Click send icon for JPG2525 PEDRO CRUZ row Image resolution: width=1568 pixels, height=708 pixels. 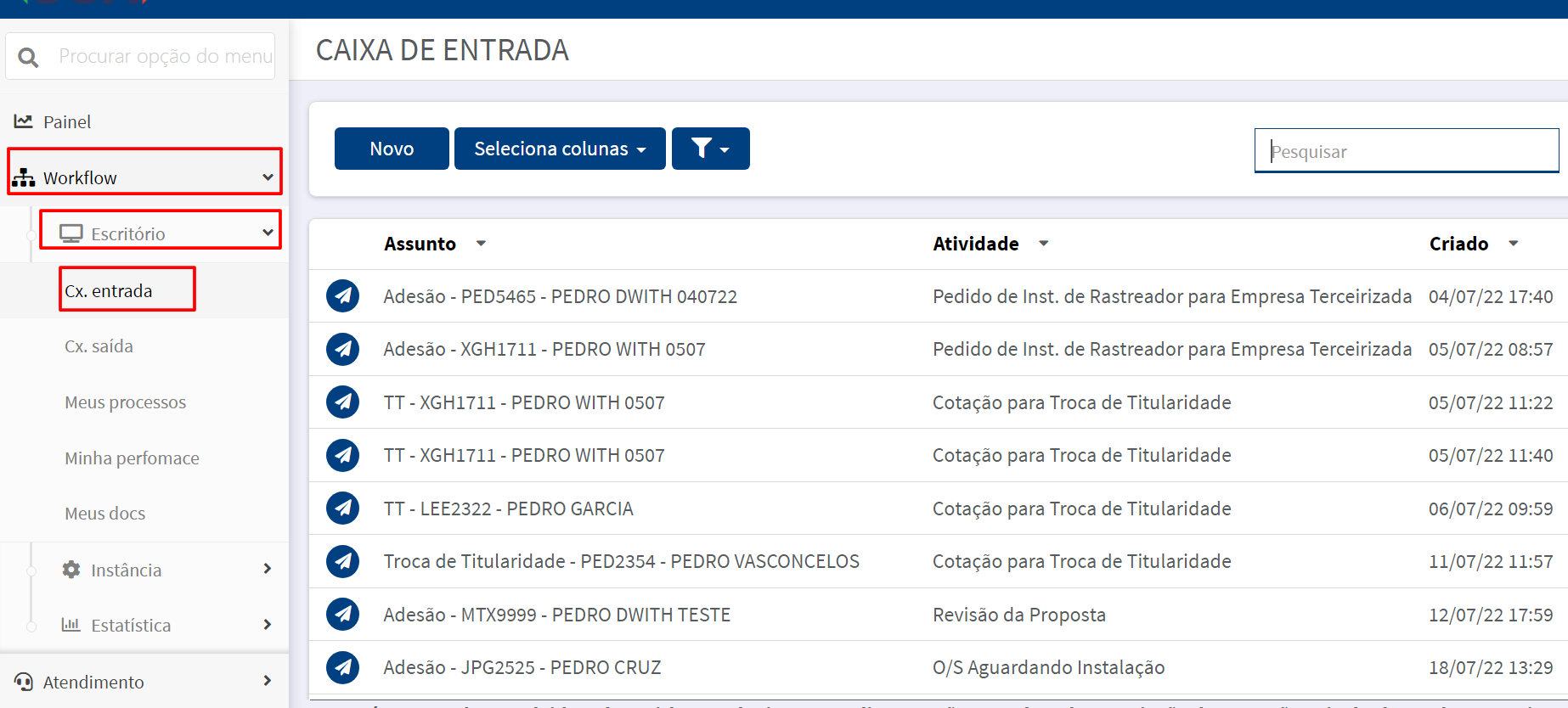pyautogui.click(x=343, y=667)
